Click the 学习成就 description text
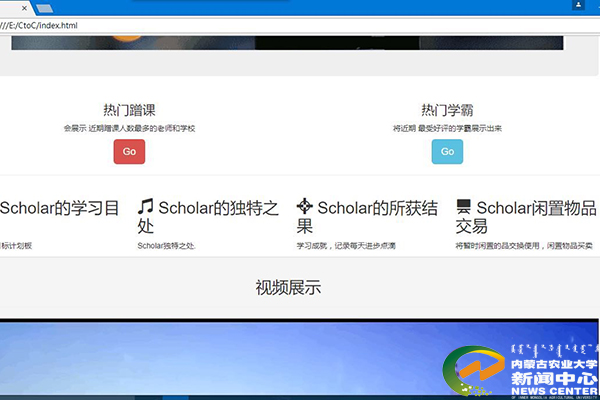Screen dimensions: 600x400 point(346,245)
